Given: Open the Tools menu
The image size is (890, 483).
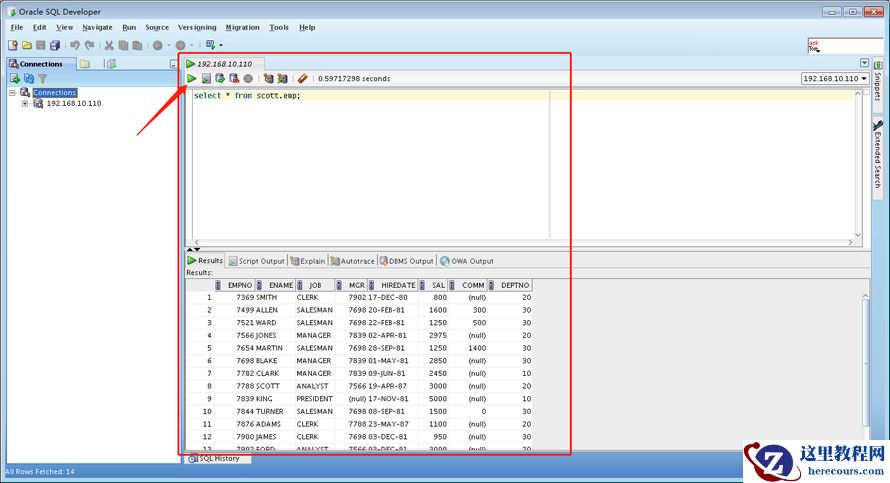Looking at the screenshot, I should coord(279,27).
